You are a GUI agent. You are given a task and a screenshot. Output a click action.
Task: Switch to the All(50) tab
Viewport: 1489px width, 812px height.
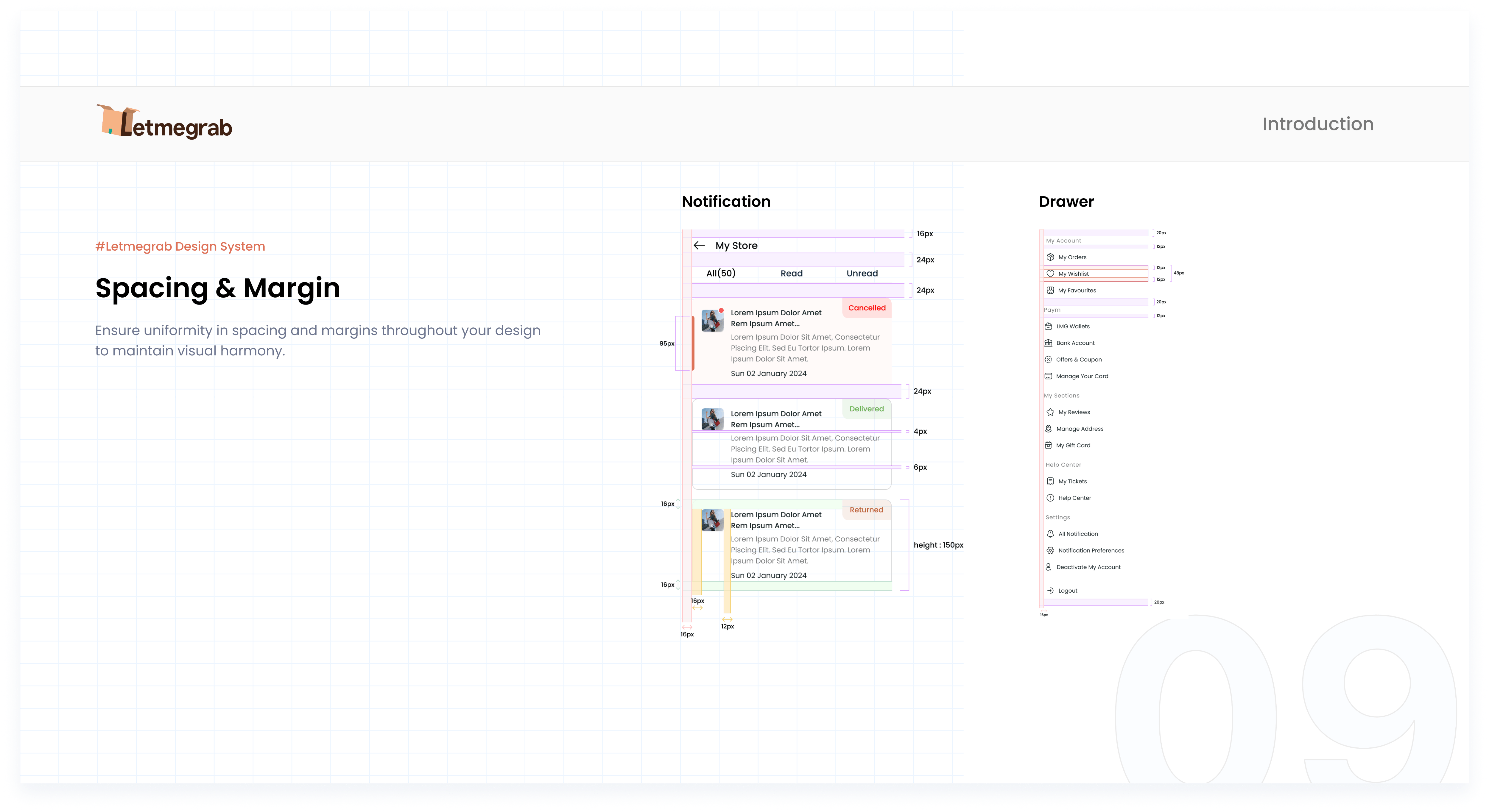click(721, 273)
